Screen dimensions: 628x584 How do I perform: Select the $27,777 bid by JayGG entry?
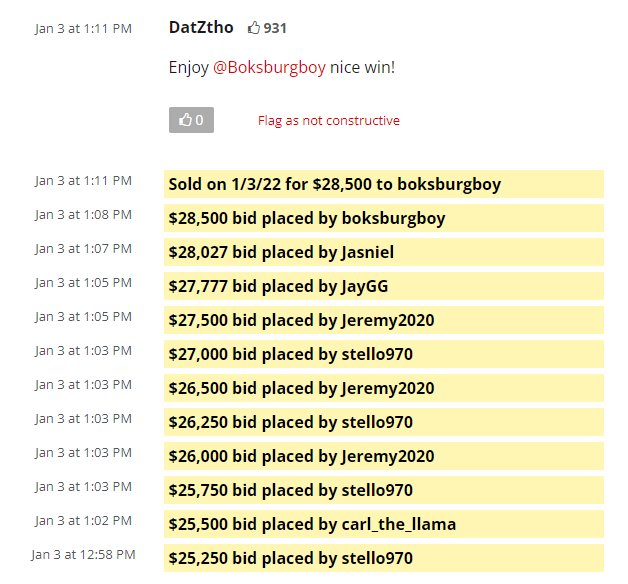click(x=384, y=286)
